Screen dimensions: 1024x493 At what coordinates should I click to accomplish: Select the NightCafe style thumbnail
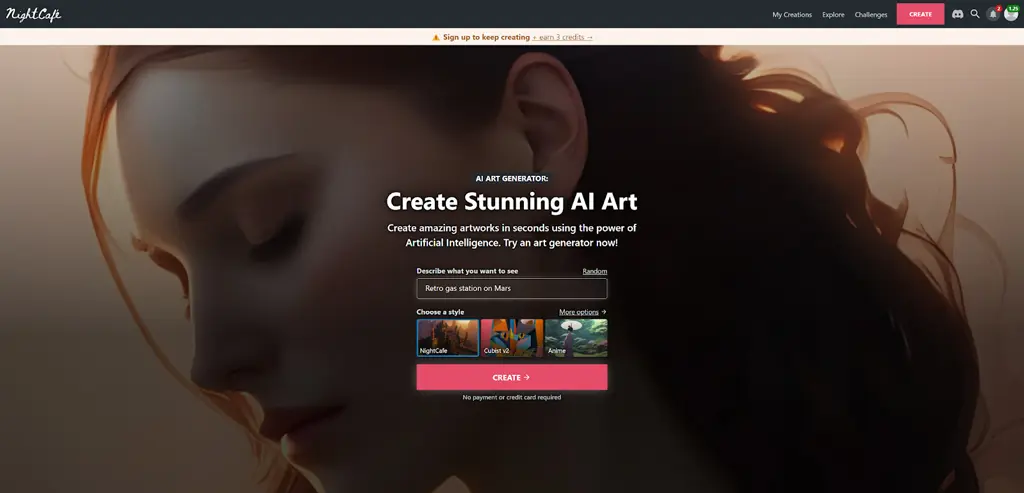tap(448, 338)
